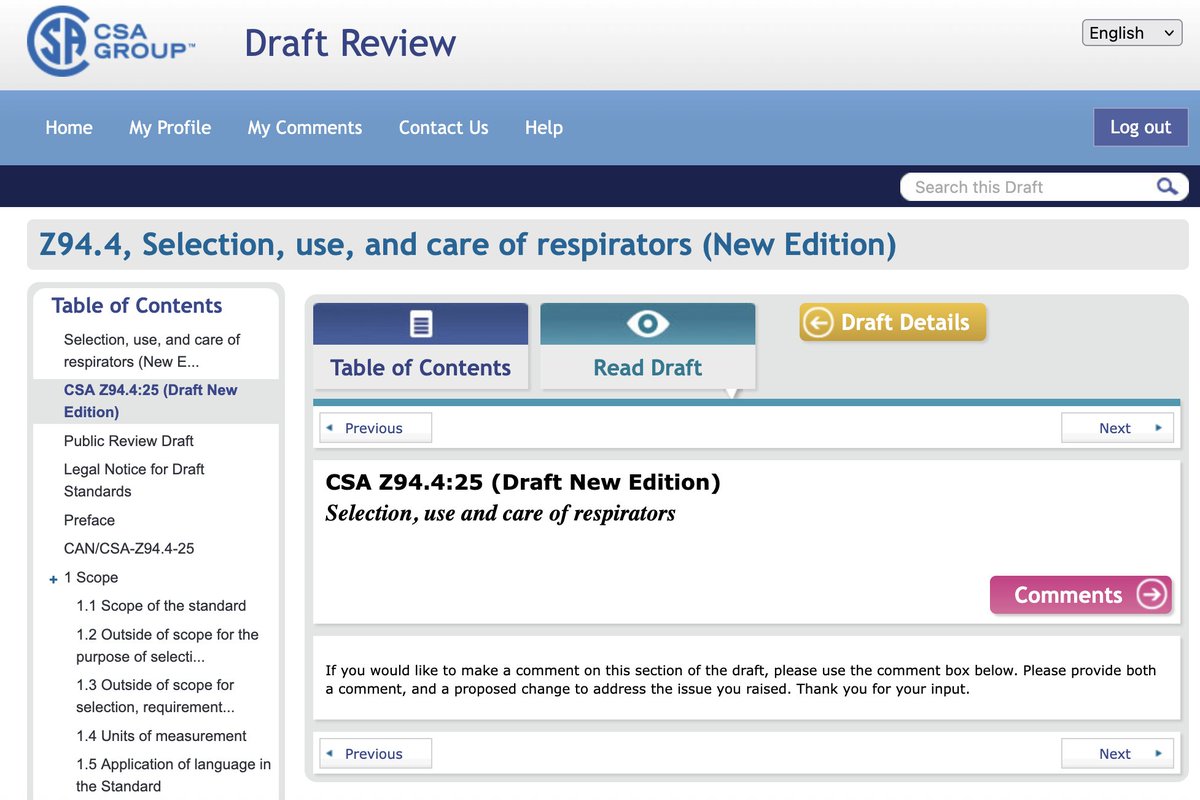Open the Preface section link
The height and width of the screenshot is (800, 1200).
89,519
